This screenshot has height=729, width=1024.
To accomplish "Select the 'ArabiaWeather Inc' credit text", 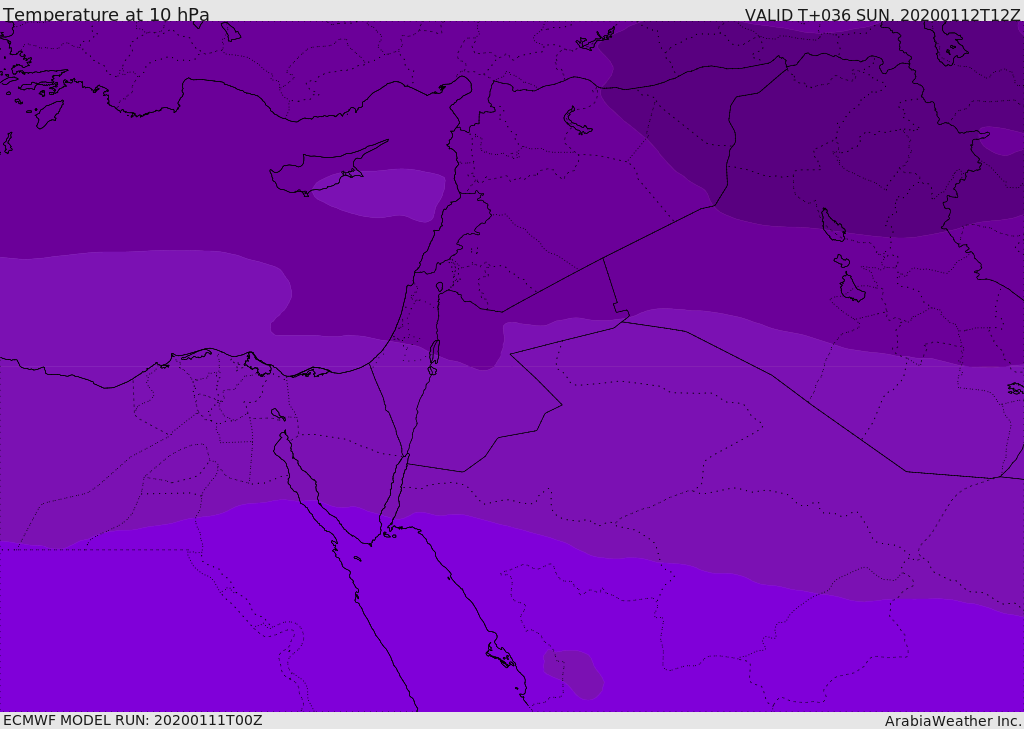I will (952, 721).
